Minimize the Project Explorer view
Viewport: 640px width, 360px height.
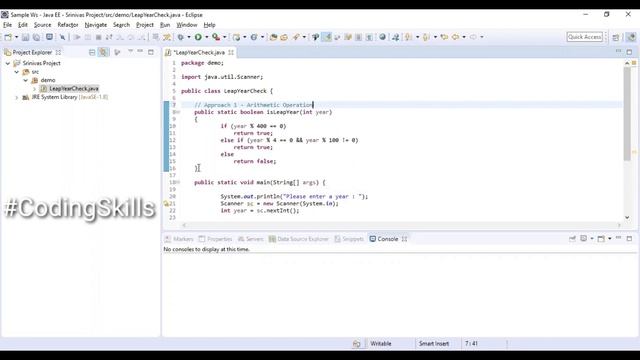(140, 51)
